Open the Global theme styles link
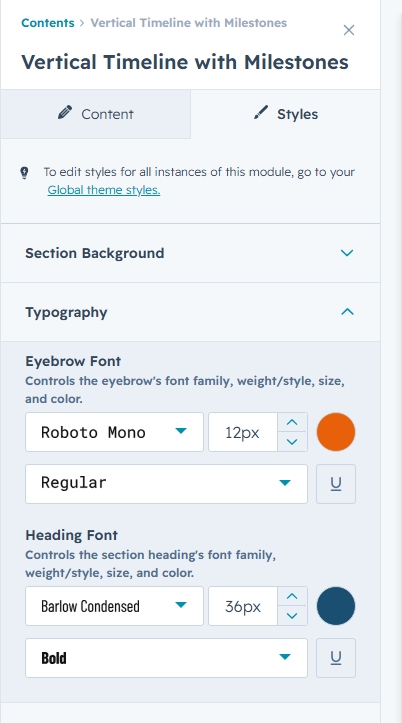Viewport: 402px width, 723px height. 104,190
